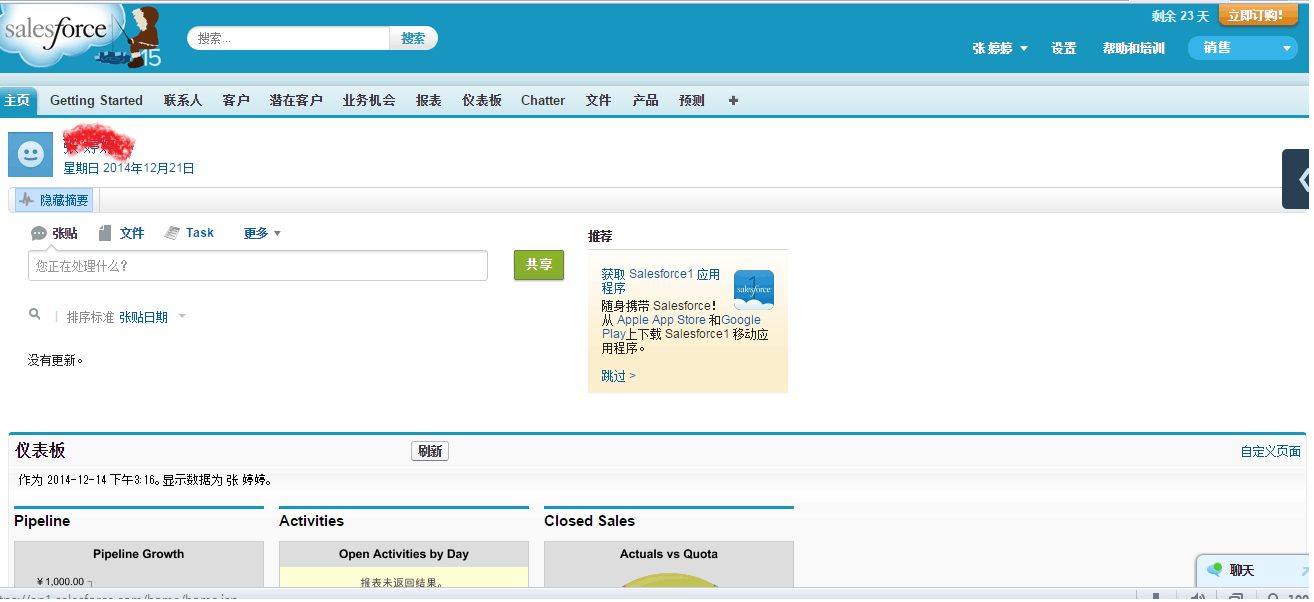Select the 仪表板 tab in the navigation bar
The height and width of the screenshot is (602, 1314).
click(482, 100)
